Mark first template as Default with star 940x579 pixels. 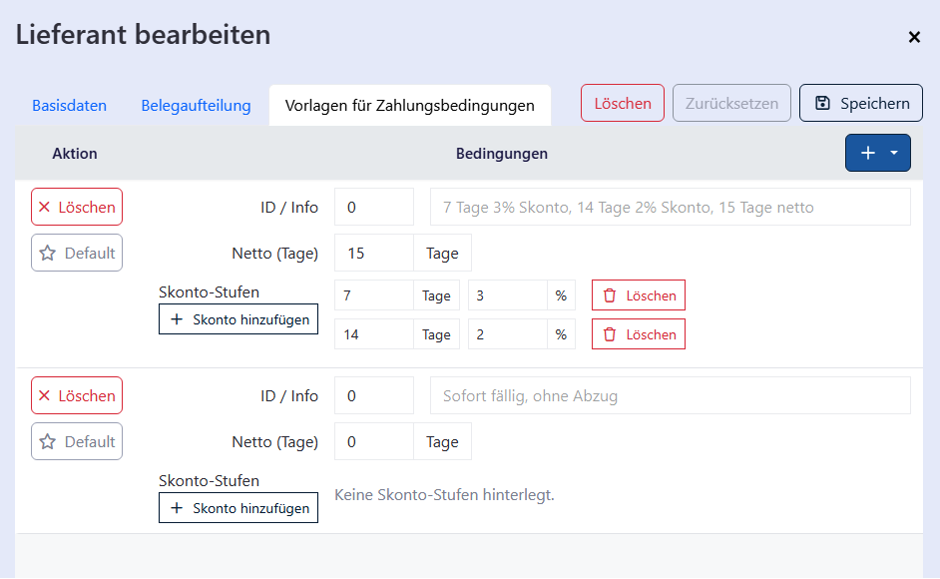click(77, 253)
